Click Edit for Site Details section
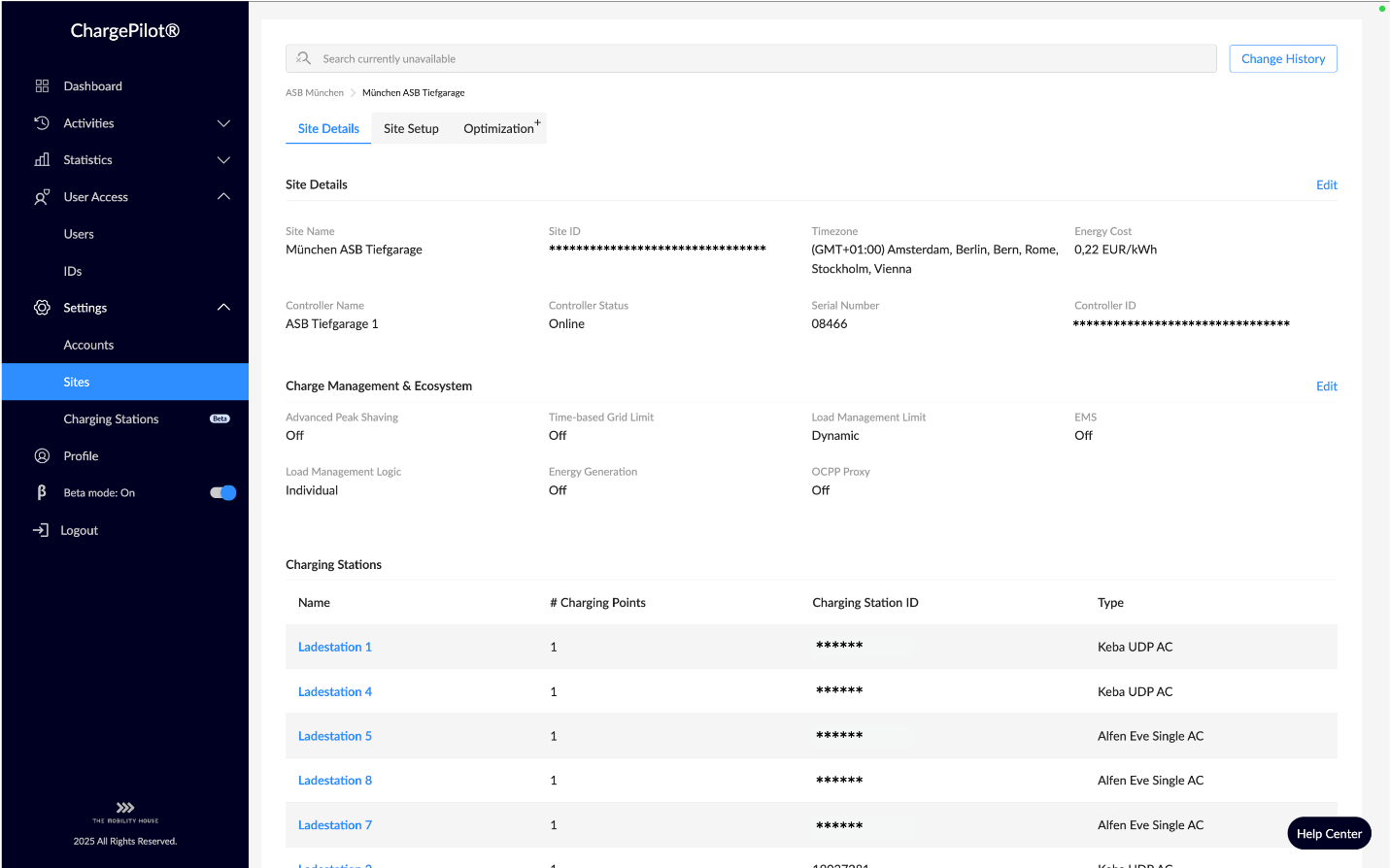 1327,184
